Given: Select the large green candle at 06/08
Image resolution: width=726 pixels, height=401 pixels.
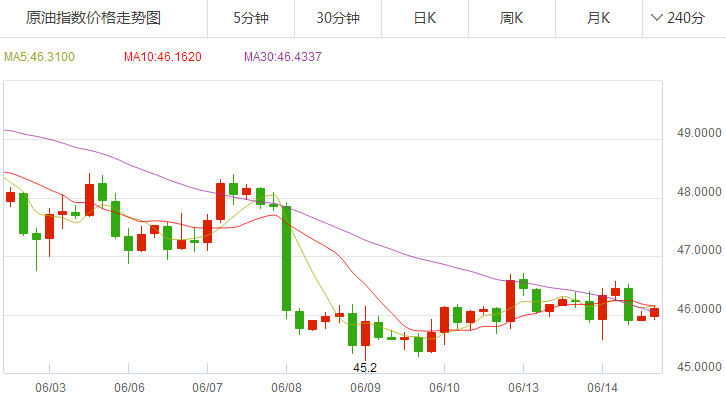Looking at the screenshot, I should [287, 258].
